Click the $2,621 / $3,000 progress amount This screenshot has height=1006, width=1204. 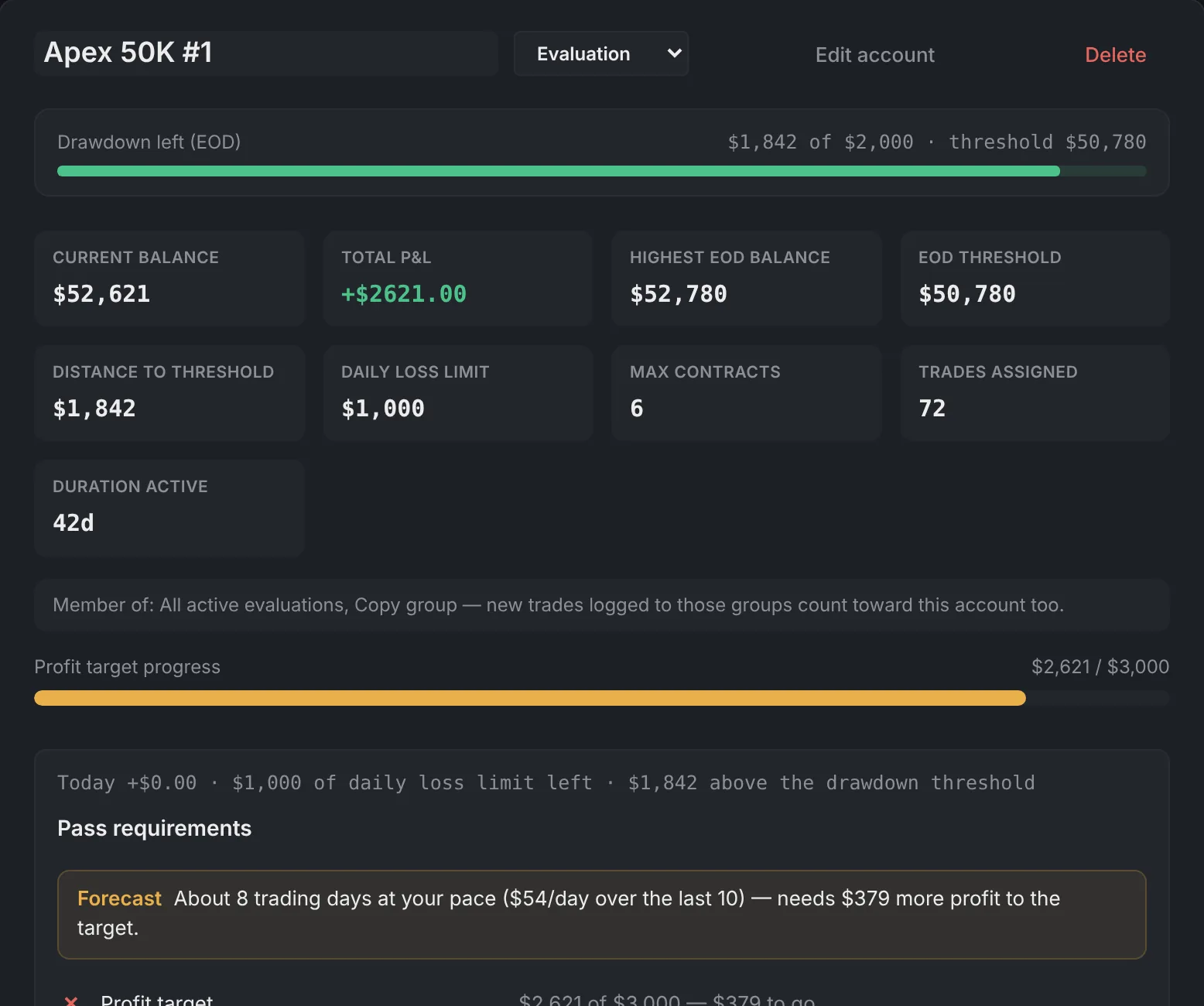coord(1100,667)
